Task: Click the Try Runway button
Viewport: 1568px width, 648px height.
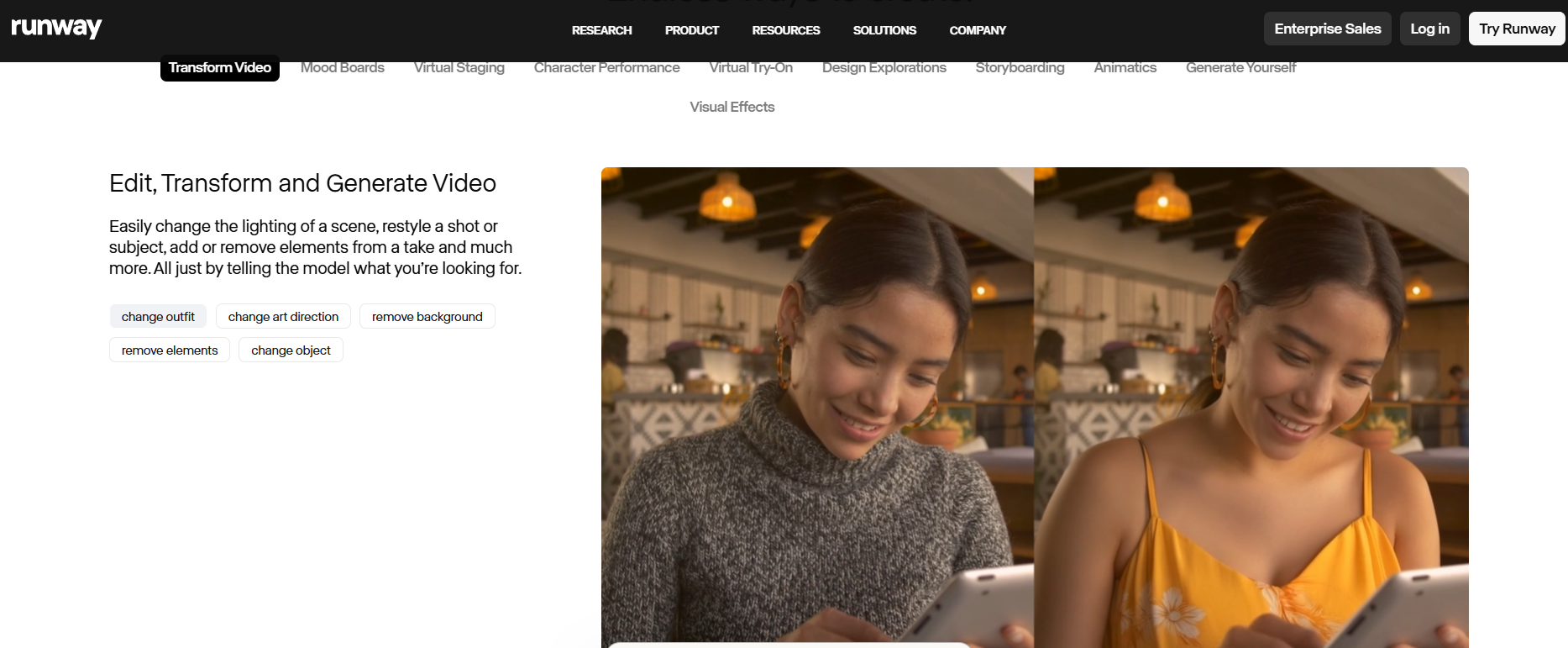Action: click(1516, 29)
